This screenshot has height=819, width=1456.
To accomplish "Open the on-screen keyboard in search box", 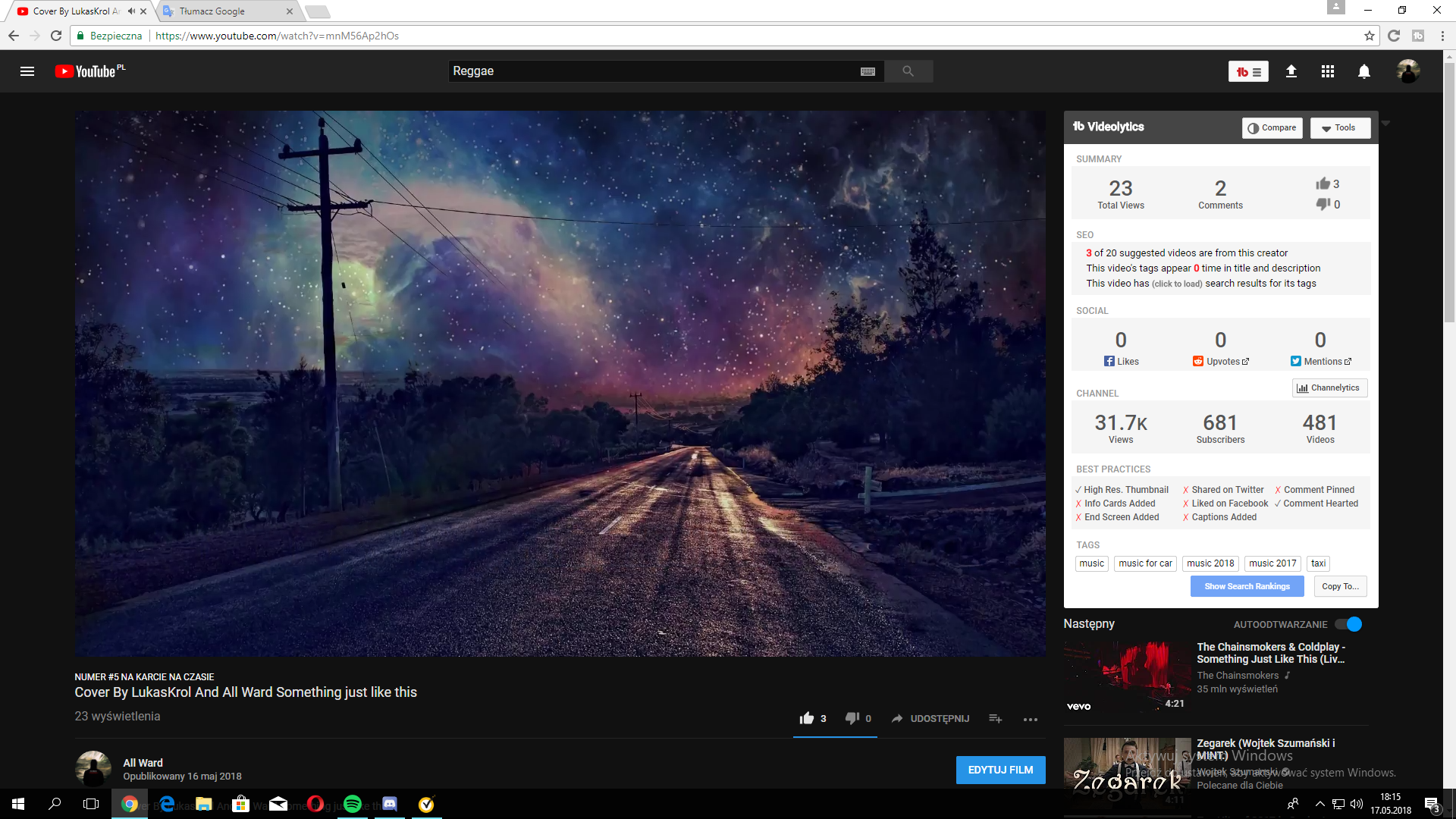I will pos(868,71).
